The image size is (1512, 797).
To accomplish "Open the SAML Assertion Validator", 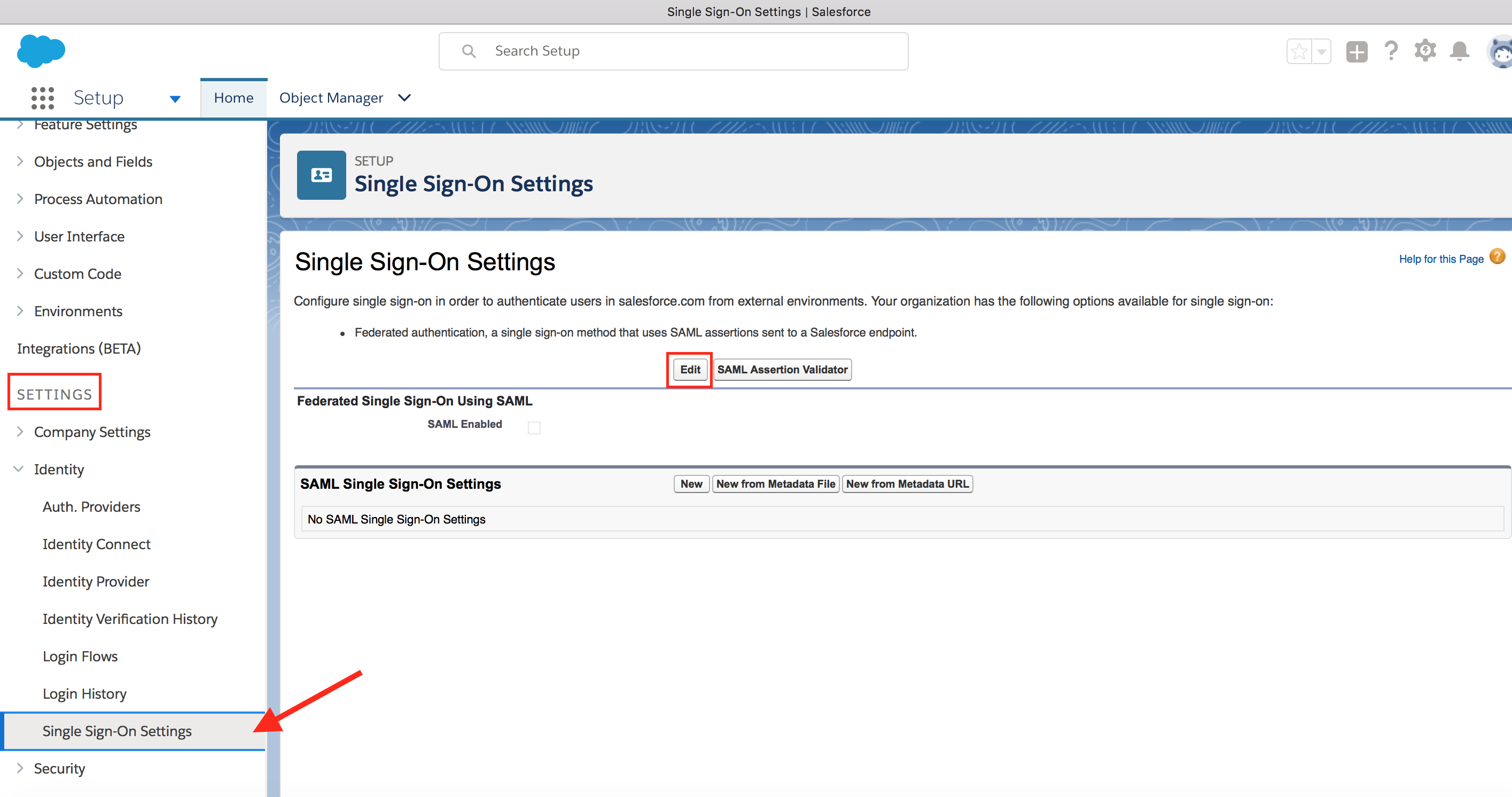I will click(x=782, y=370).
